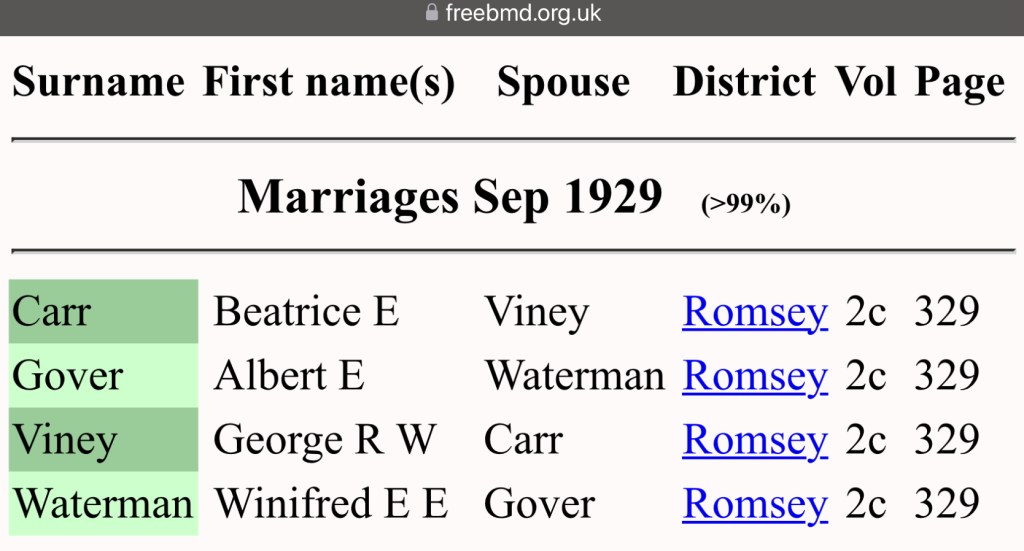Click the spouse name Waterman in the Gover row
Screen dimensions: 1024x551
(x=574, y=376)
